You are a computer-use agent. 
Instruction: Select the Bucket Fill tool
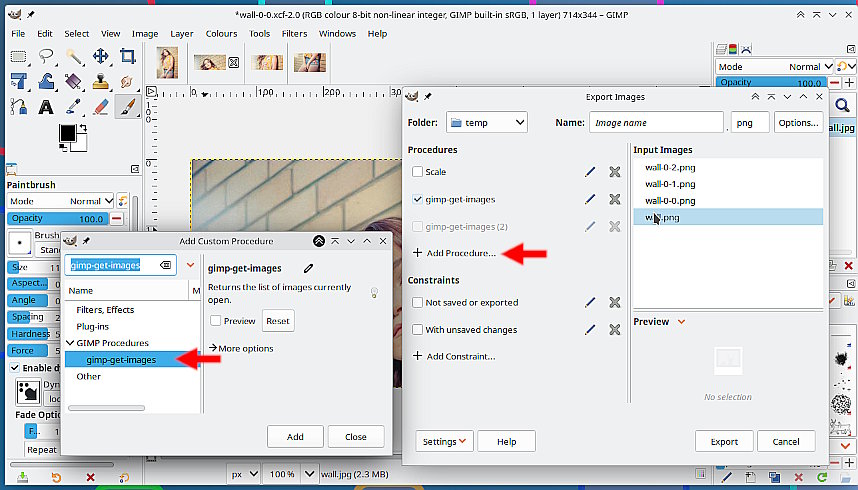[x=74, y=82]
